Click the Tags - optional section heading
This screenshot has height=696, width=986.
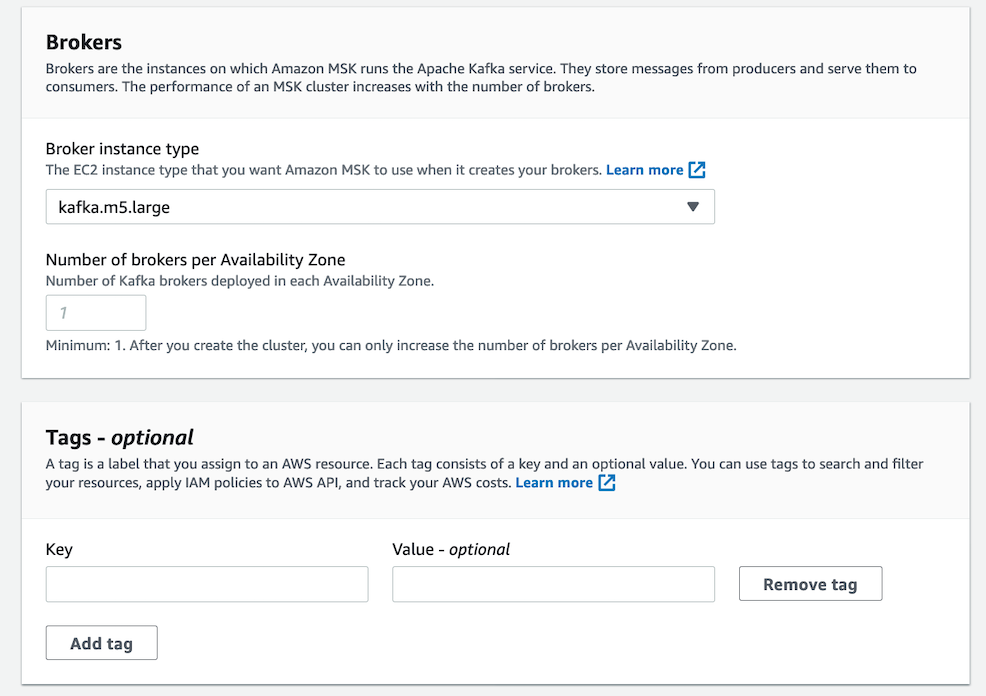tap(119, 438)
